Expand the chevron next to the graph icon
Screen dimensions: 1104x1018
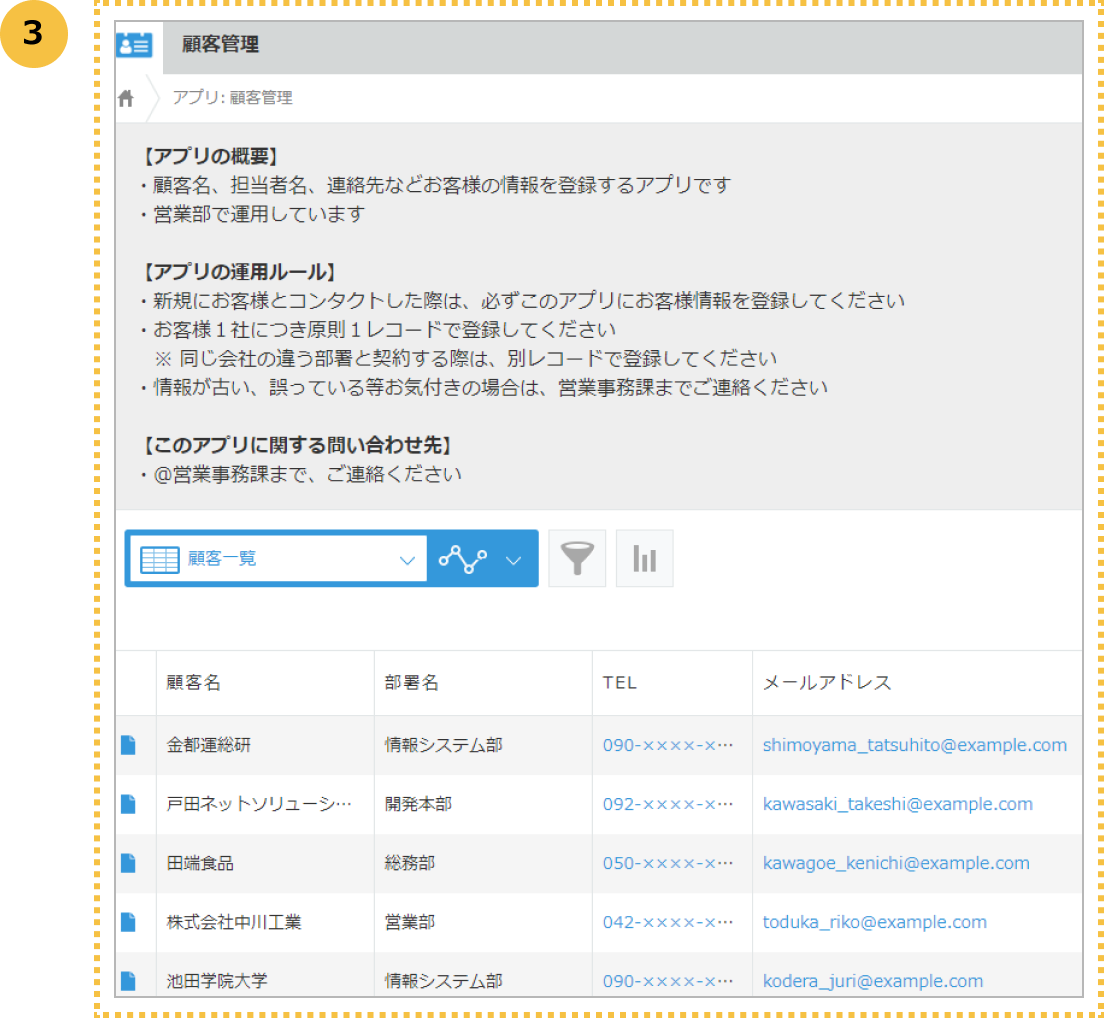point(511,558)
